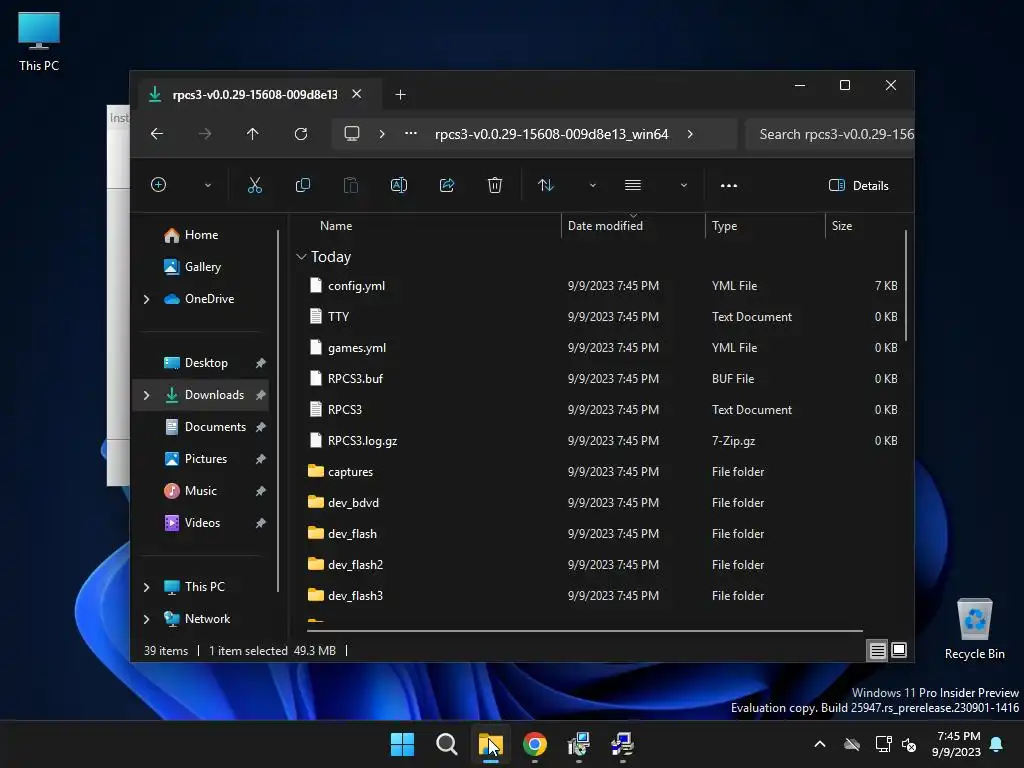Show hidden path via address bar ellipsis
This screenshot has width=1024, height=768.
click(411, 134)
